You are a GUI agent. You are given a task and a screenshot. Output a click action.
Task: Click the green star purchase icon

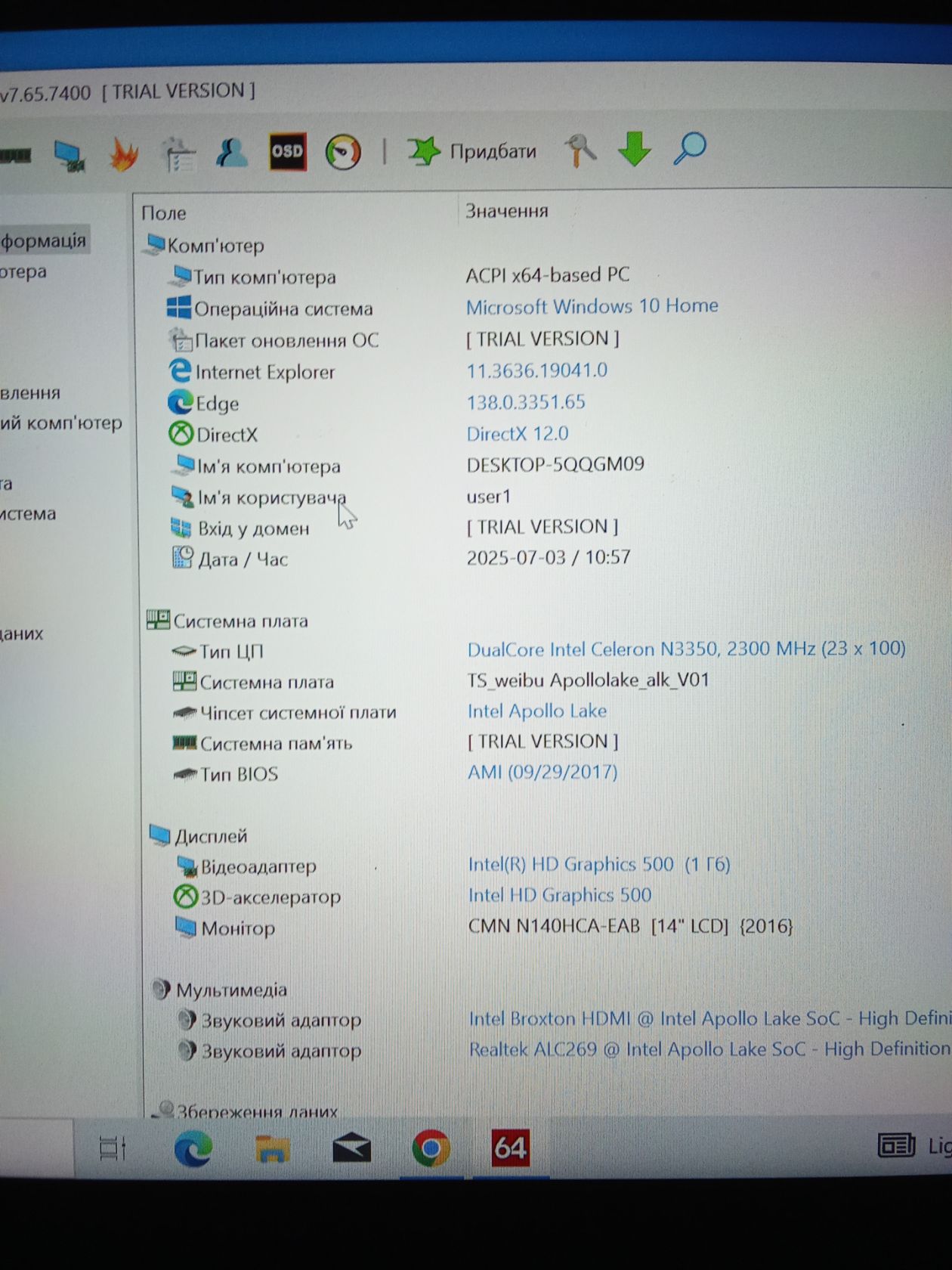(424, 151)
